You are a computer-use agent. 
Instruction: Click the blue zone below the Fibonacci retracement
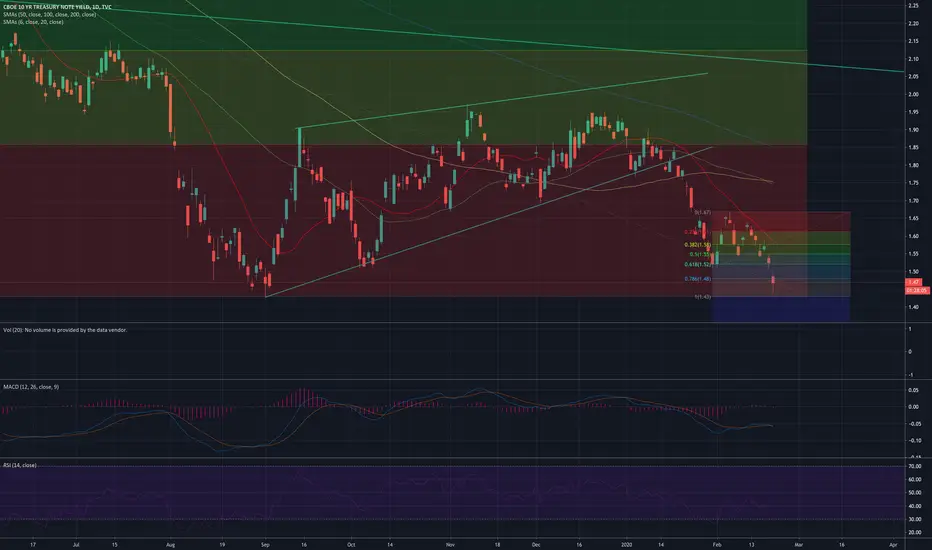tap(780, 309)
